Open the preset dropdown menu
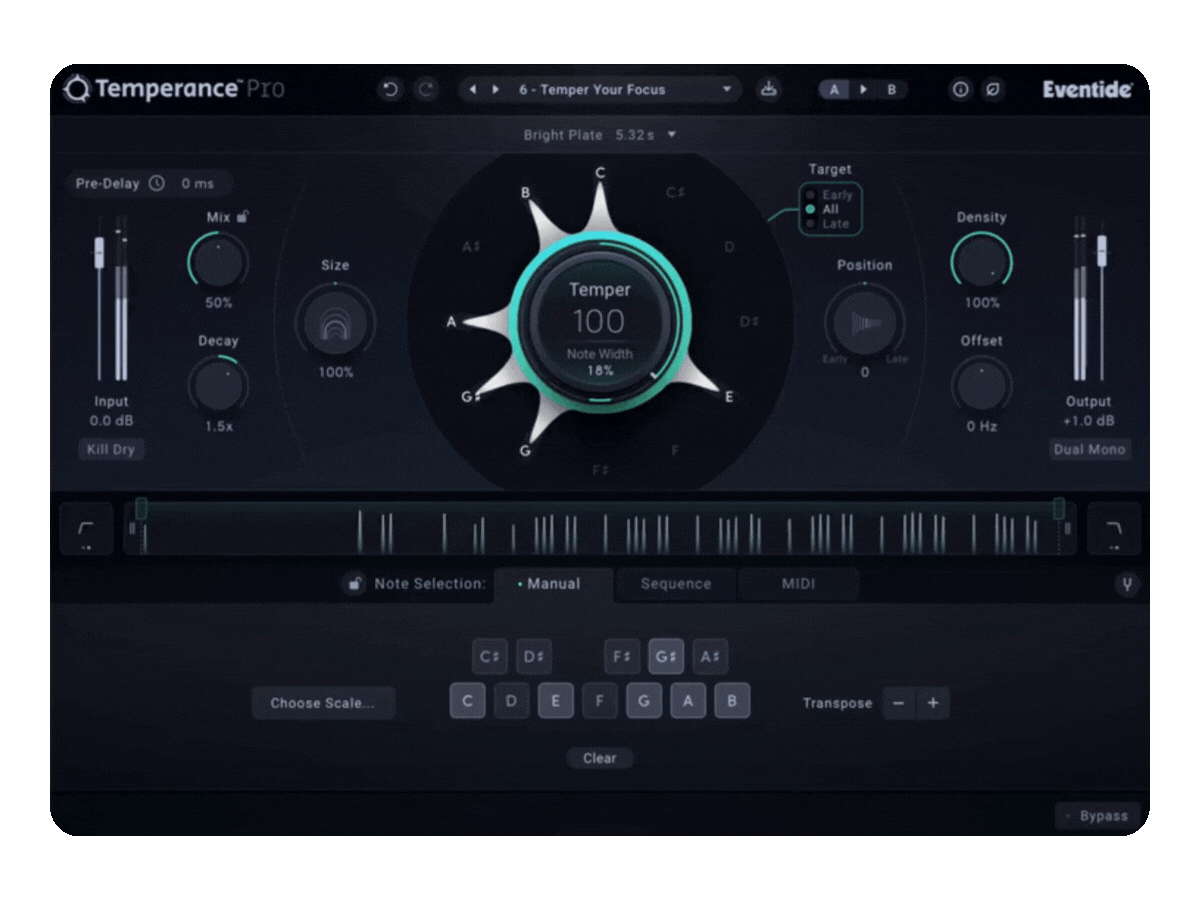This screenshot has height=900, width=1200. point(727,90)
